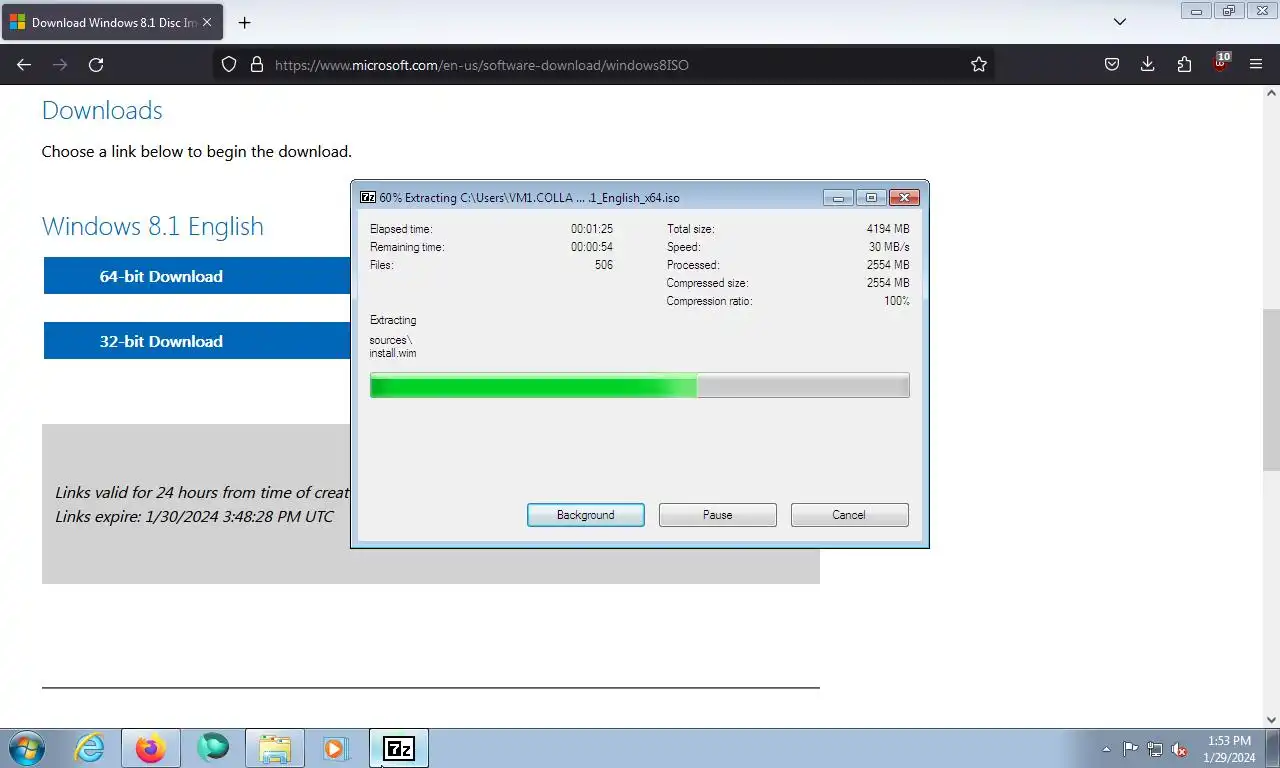Screen dimensions: 1280x768
Task: Open the Save to Pocket icon
Action: [x=1112, y=64]
